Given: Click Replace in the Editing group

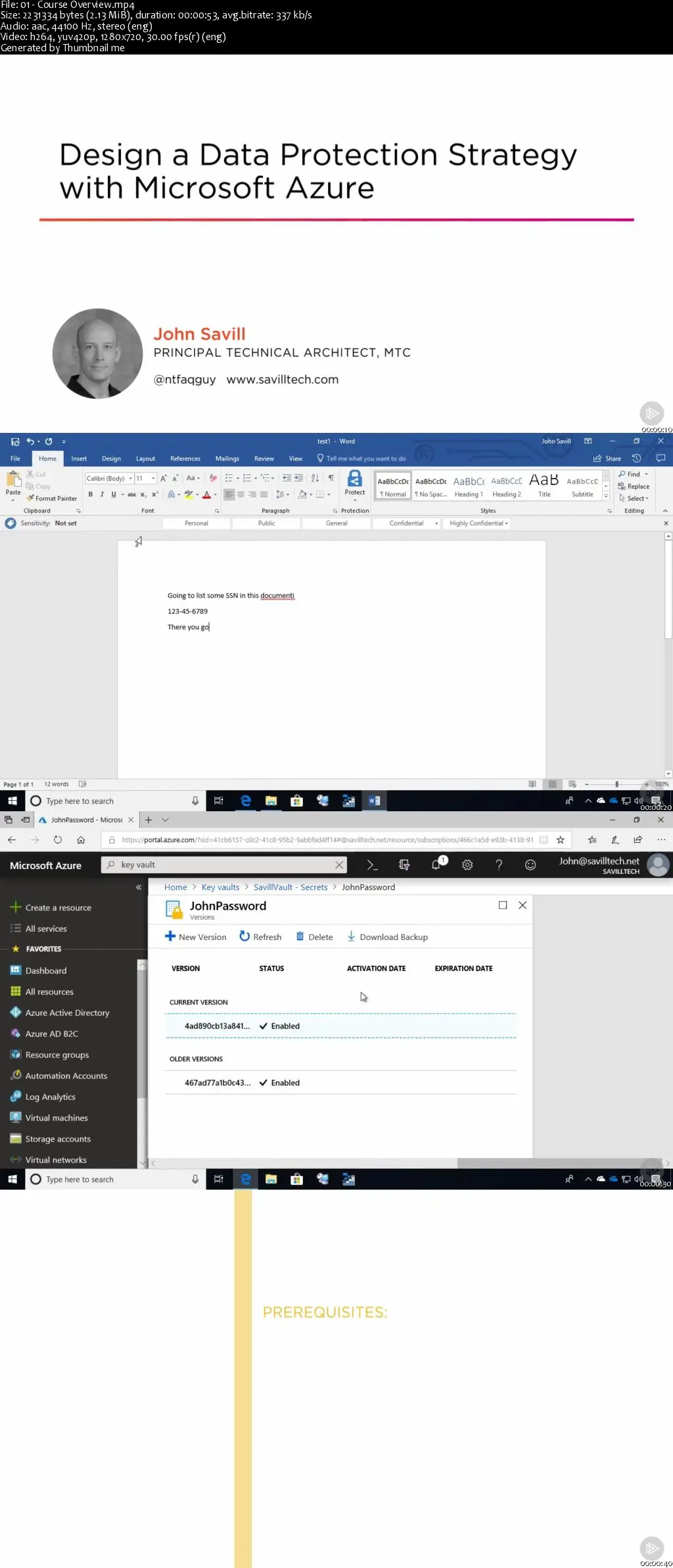Looking at the screenshot, I should pyautogui.click(x=634, y=487).
